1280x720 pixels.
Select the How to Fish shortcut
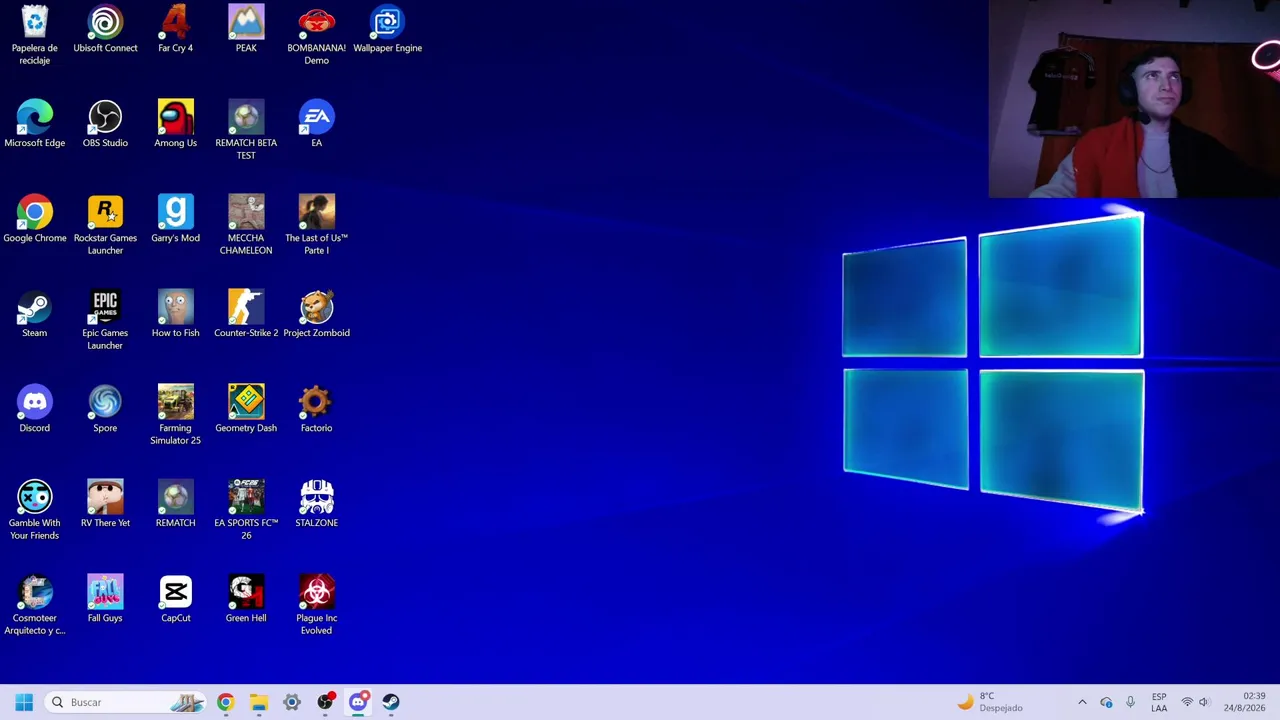pyautogui.click(x=175, y=315)
